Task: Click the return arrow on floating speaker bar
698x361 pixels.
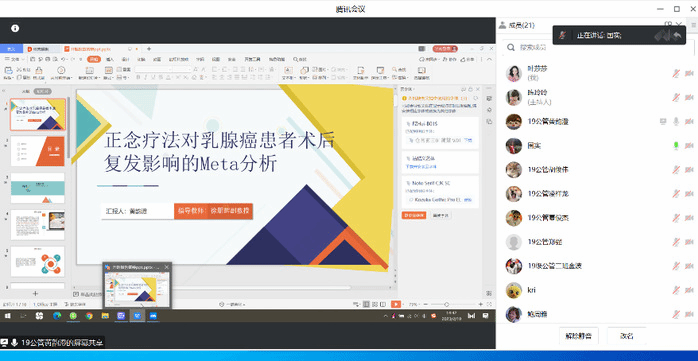Action: (x=677, y=36)
